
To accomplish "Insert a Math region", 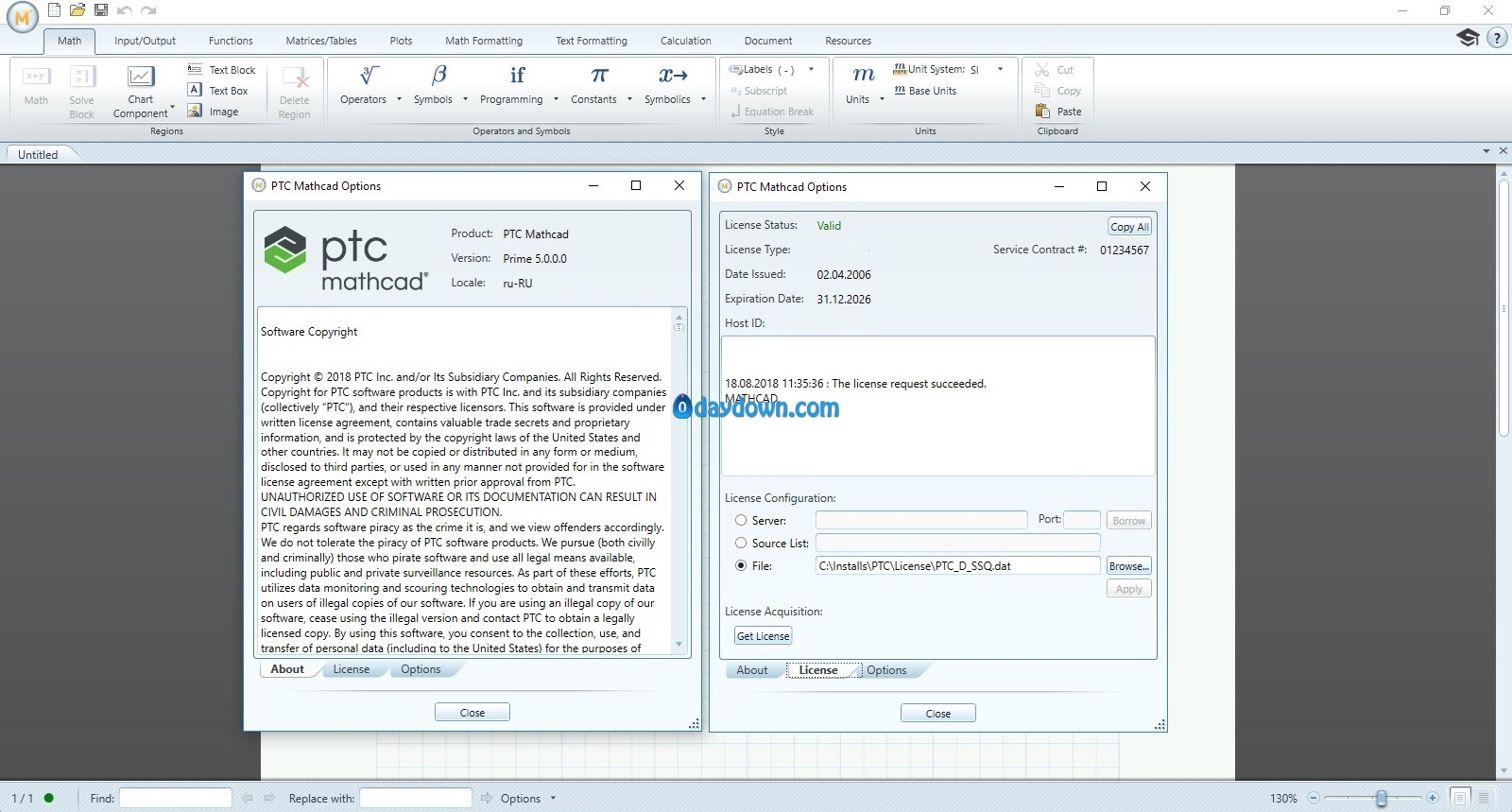I will (36, 85).
